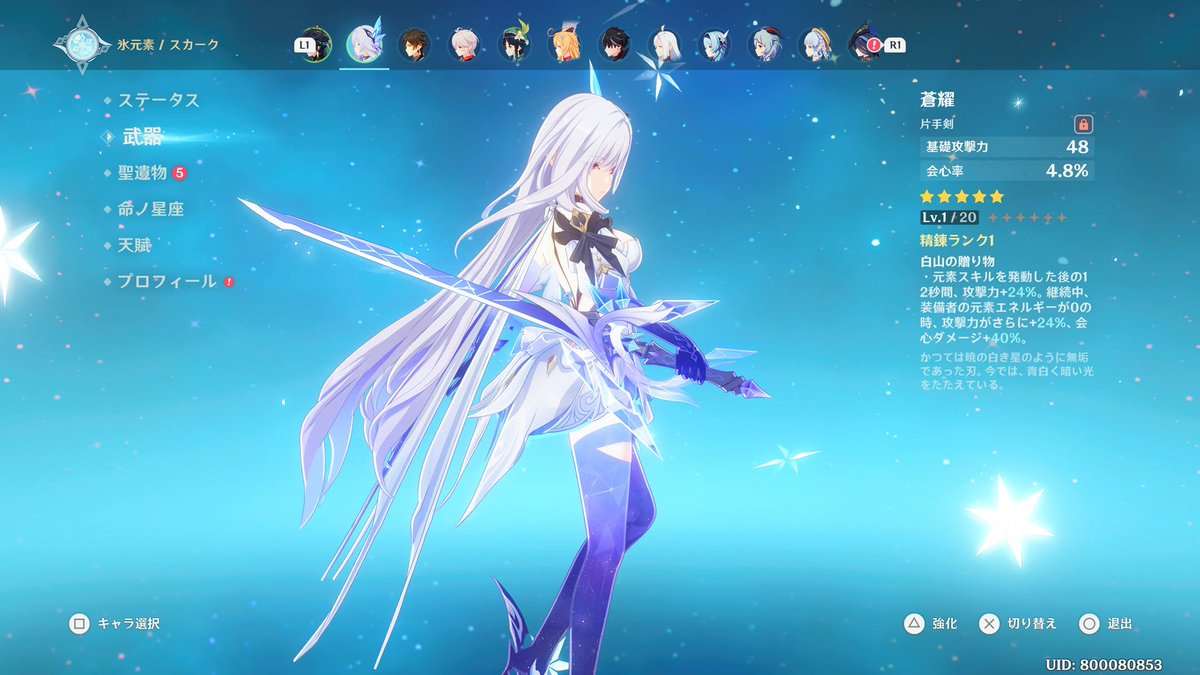The image size is (1200, 675).
Task: Click the red 5 badge beside 聖遺物
Action: 180,173
